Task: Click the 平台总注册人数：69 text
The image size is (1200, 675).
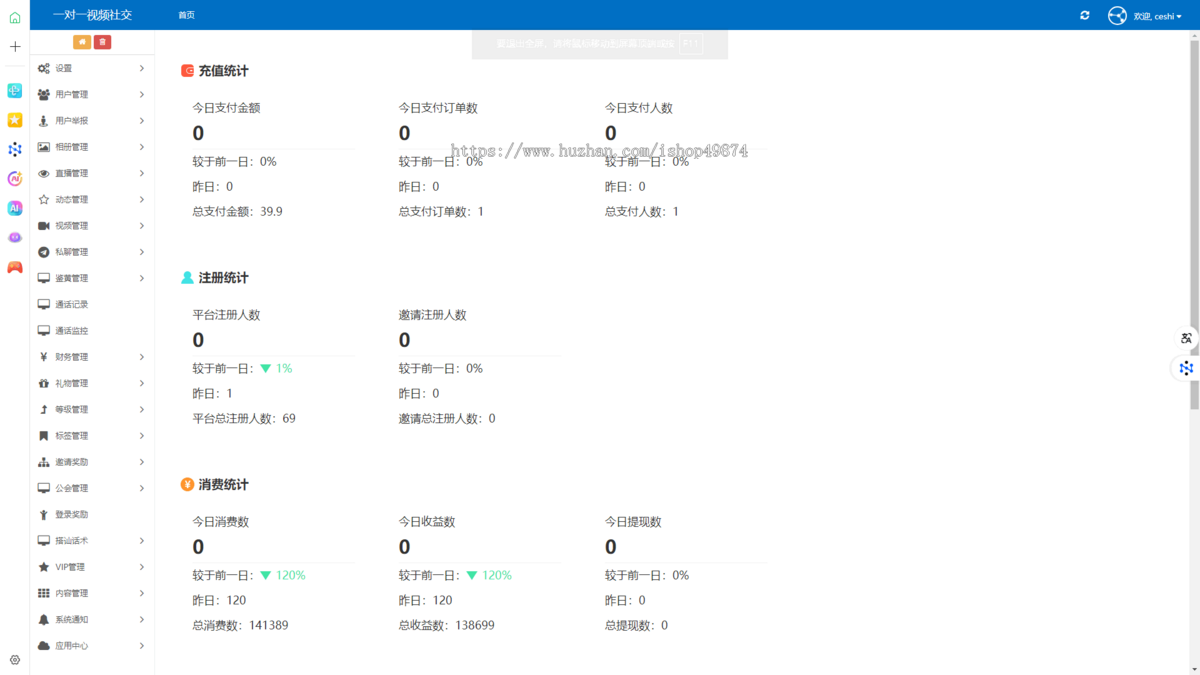Action: (x=244, y=419)
